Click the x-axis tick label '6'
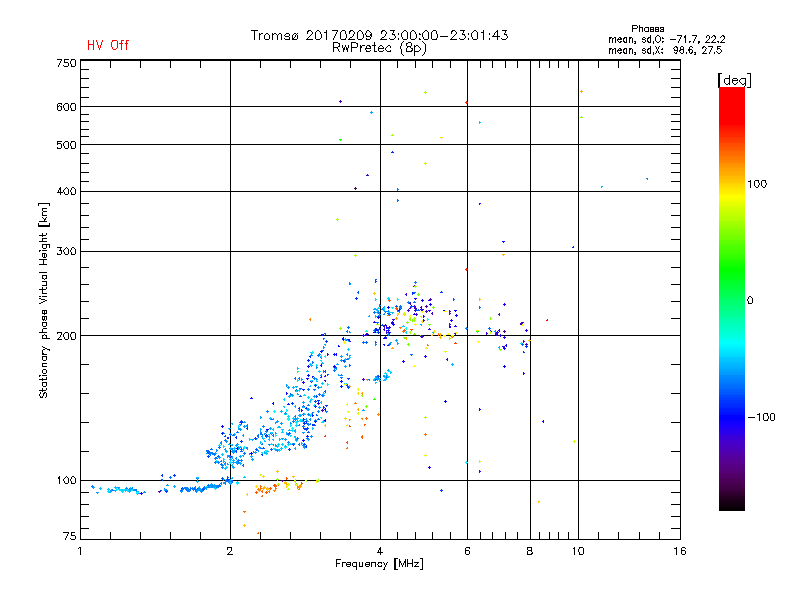The width and height of the screenshot is (800, 600). tap(467, 551)
